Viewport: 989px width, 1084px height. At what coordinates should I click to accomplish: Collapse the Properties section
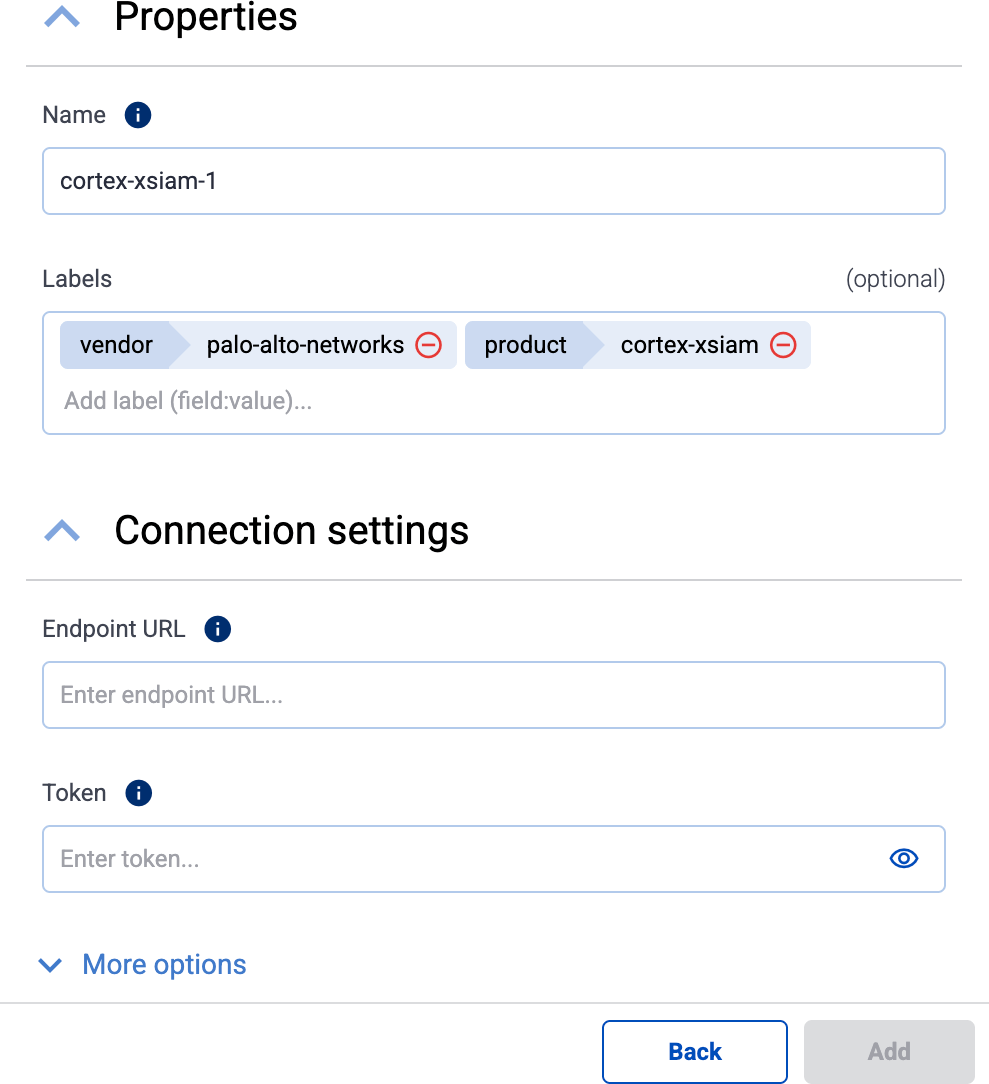pyautogui.click(x=62, y=17)
